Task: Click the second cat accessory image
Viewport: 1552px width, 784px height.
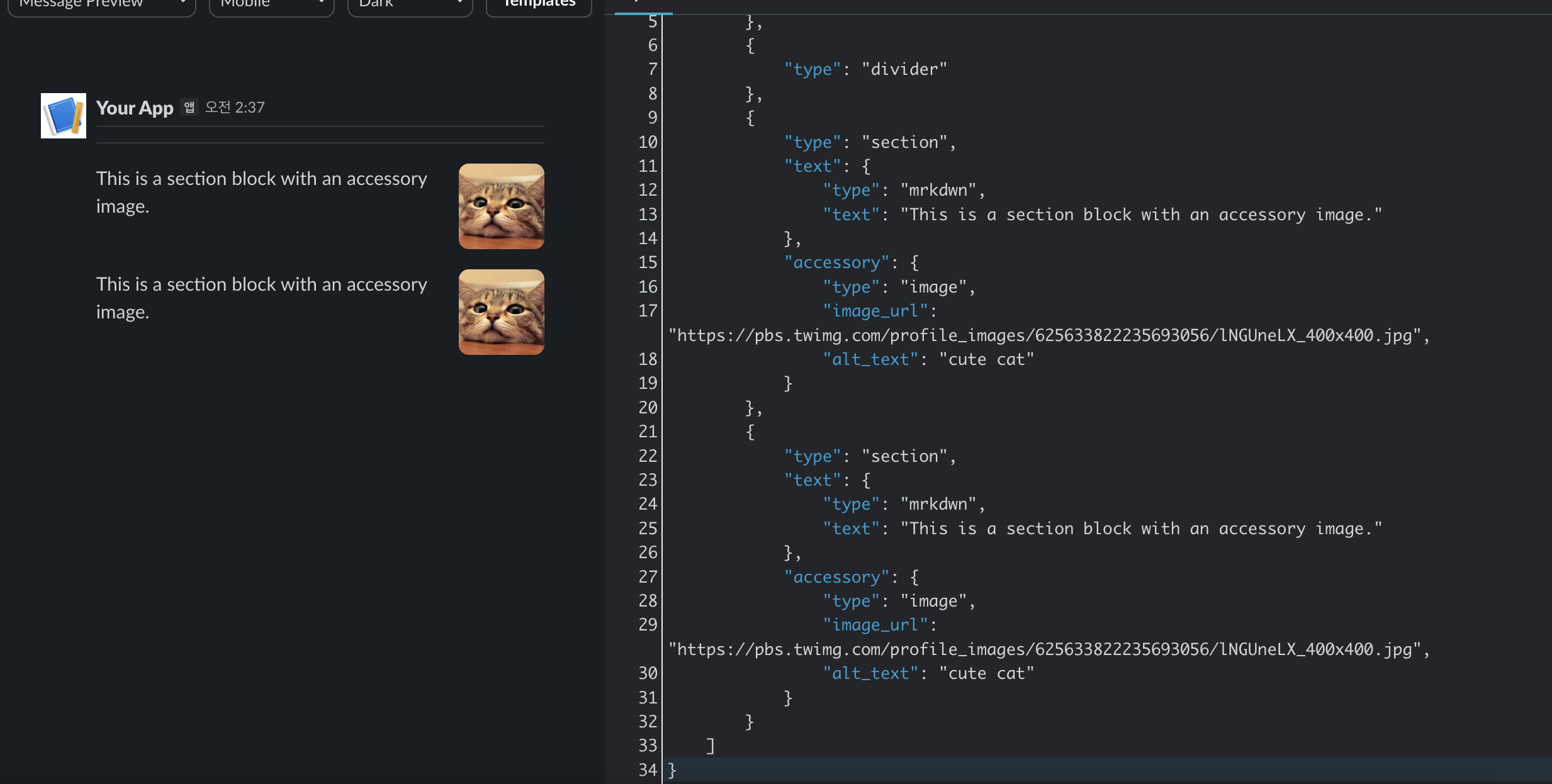Action: pos(501,312)
